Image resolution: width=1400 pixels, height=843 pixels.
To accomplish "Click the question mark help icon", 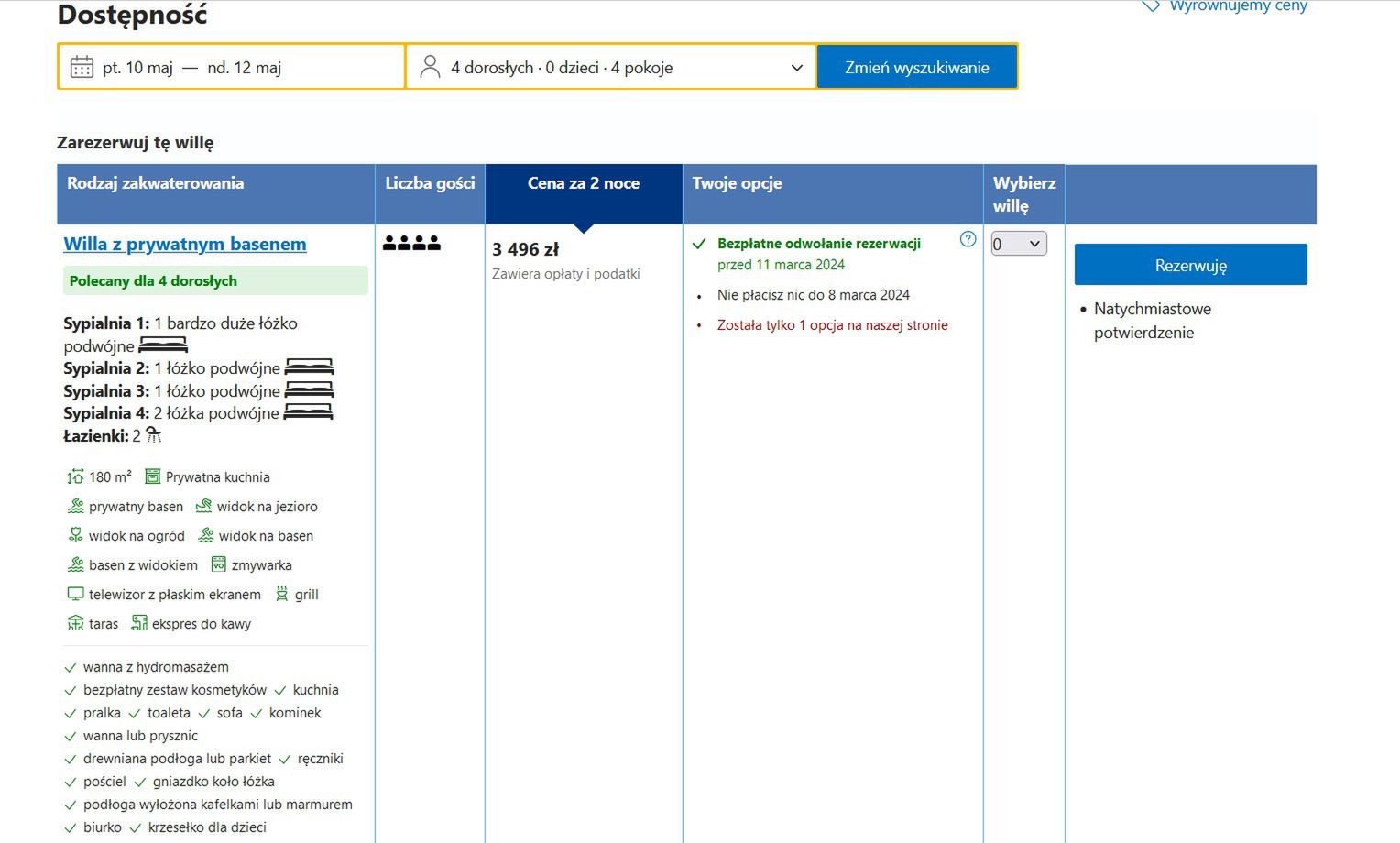I will coord(968,239).
